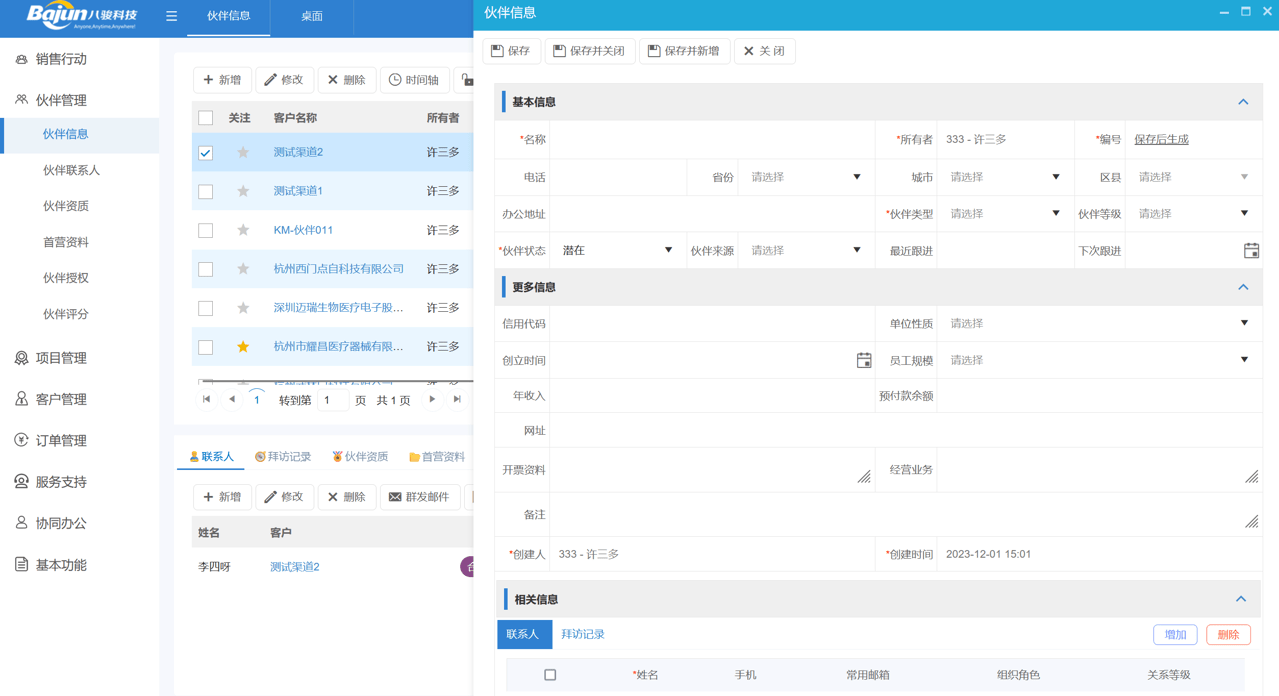Open the 省份 dropdown
The image size is (1279, 696).
coord(805,177)
